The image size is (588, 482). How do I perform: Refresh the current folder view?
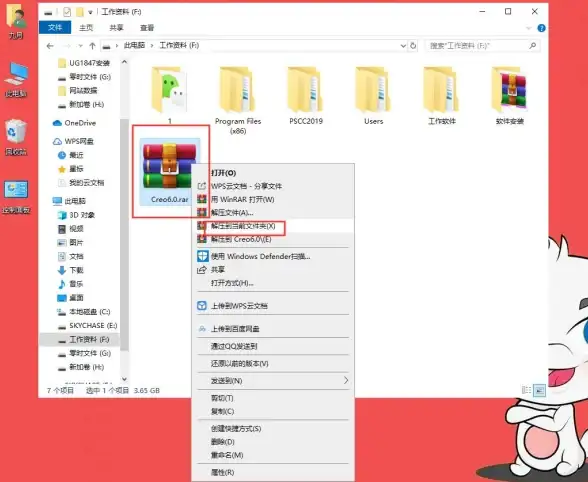(x=413, y=46)
